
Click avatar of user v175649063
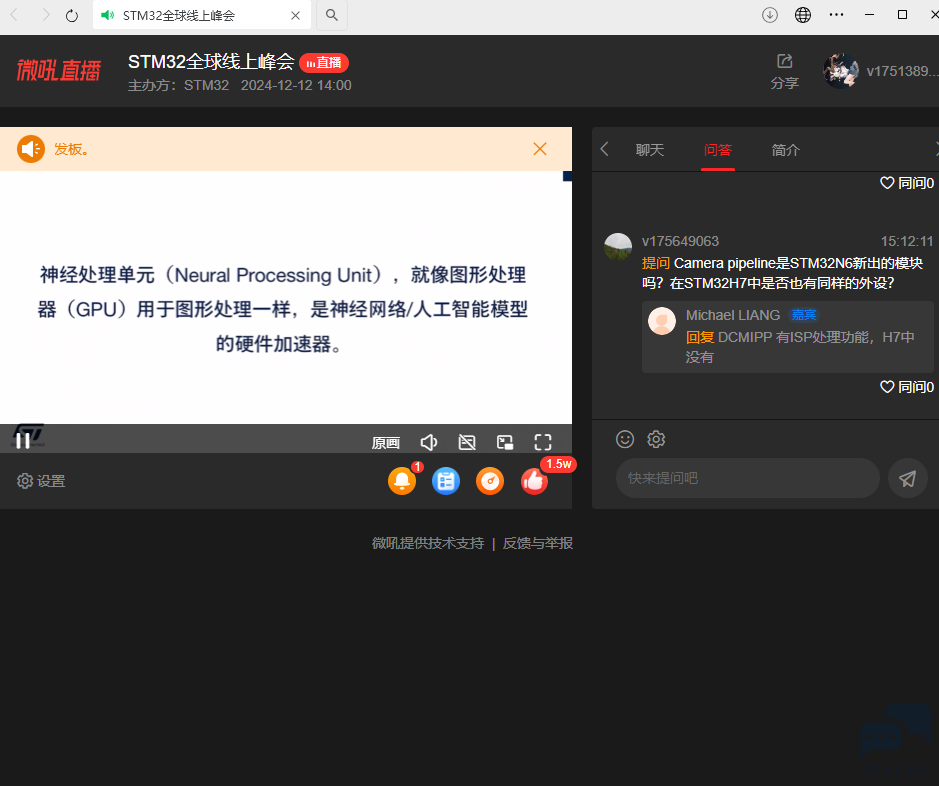[x=618, y=247]
